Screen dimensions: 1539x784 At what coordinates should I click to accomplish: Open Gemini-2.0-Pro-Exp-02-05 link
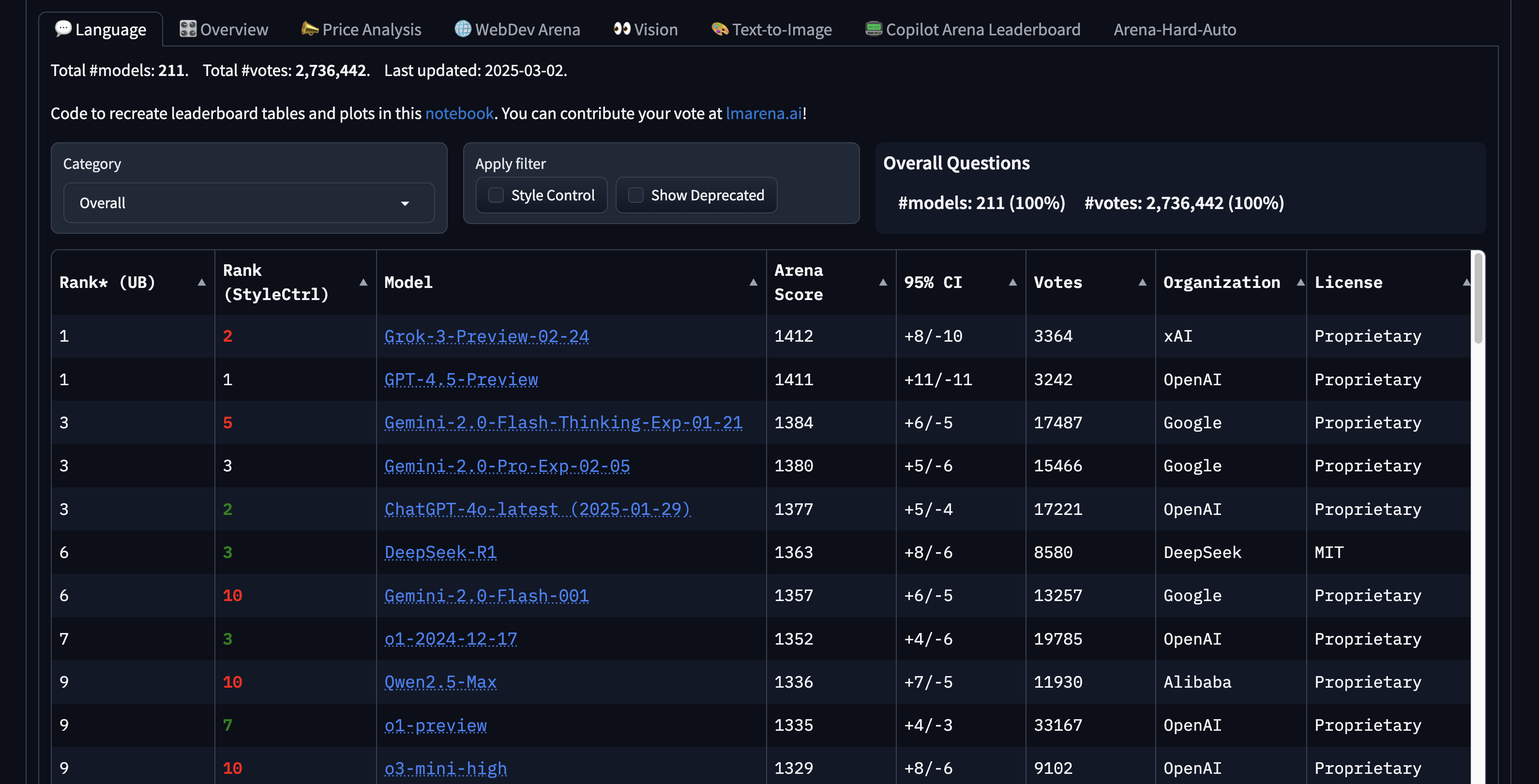pyautogui.click(x=507, y=466)
